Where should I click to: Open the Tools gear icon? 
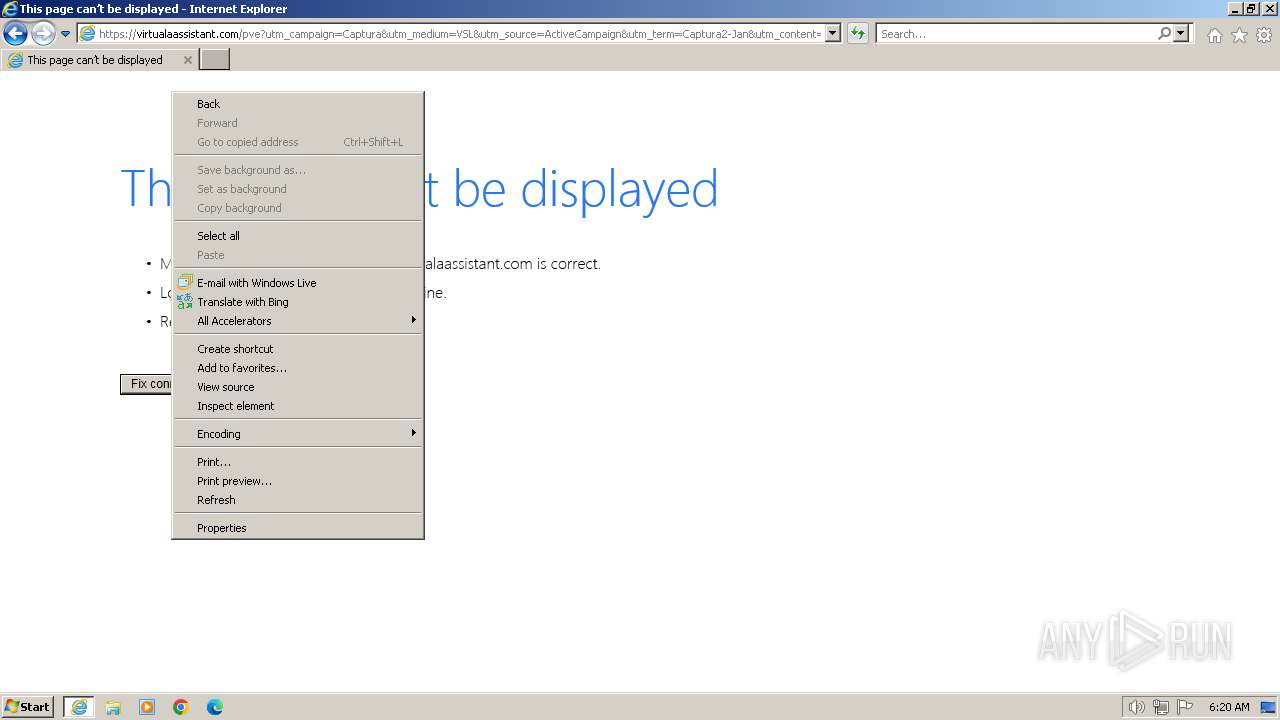[x=1264, y=35]
